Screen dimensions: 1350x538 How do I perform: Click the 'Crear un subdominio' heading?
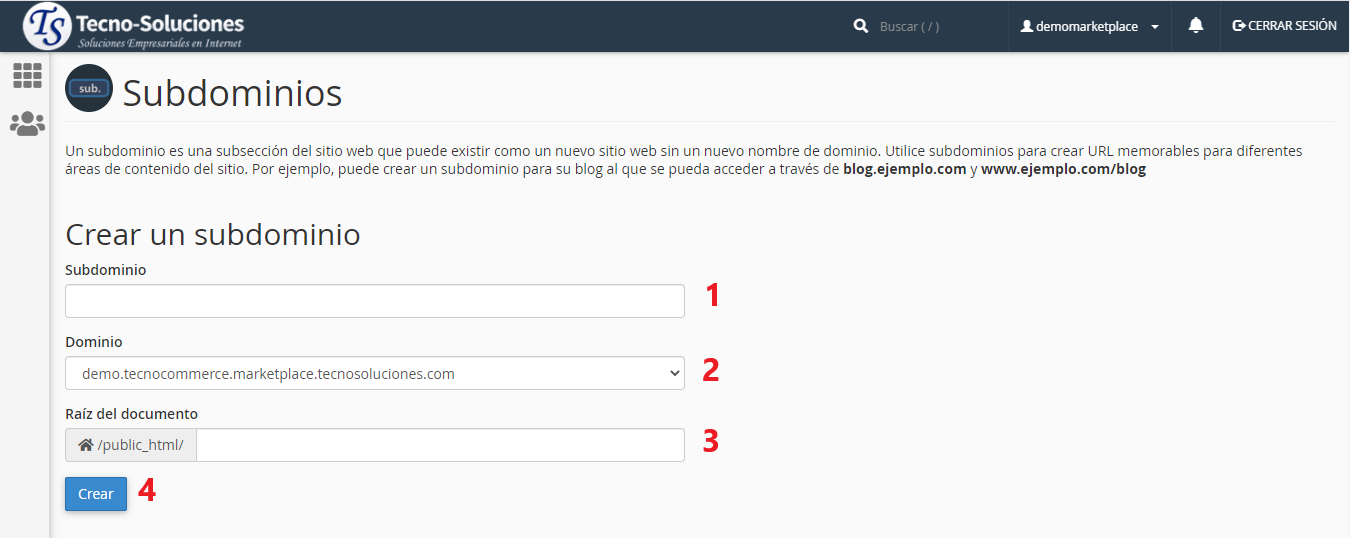click(212, 234)
